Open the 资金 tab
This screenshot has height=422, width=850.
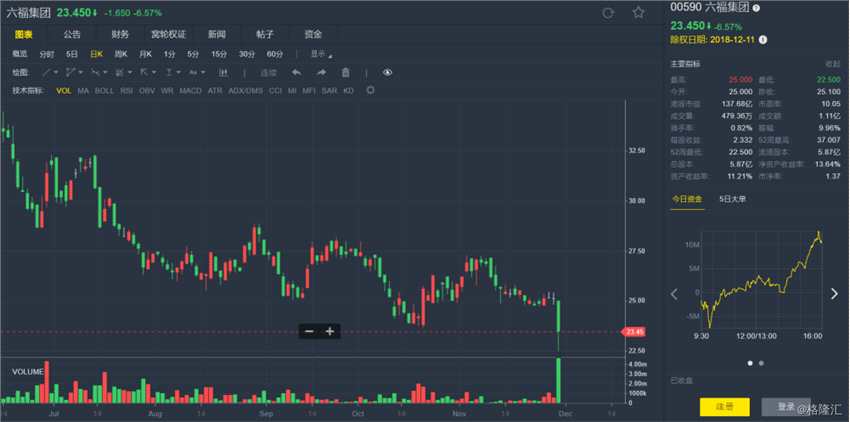tap(313, 35)
